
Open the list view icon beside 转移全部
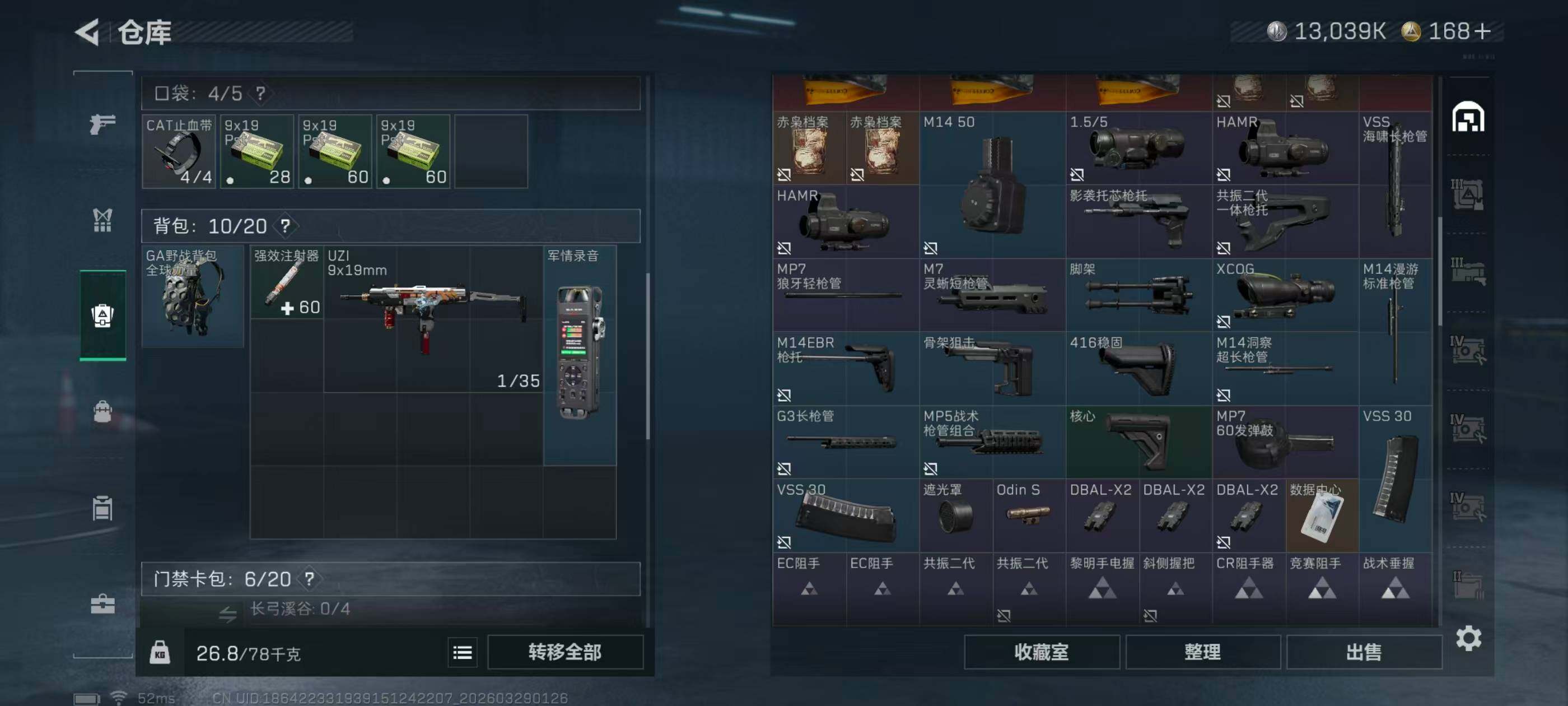click(463, 652)
